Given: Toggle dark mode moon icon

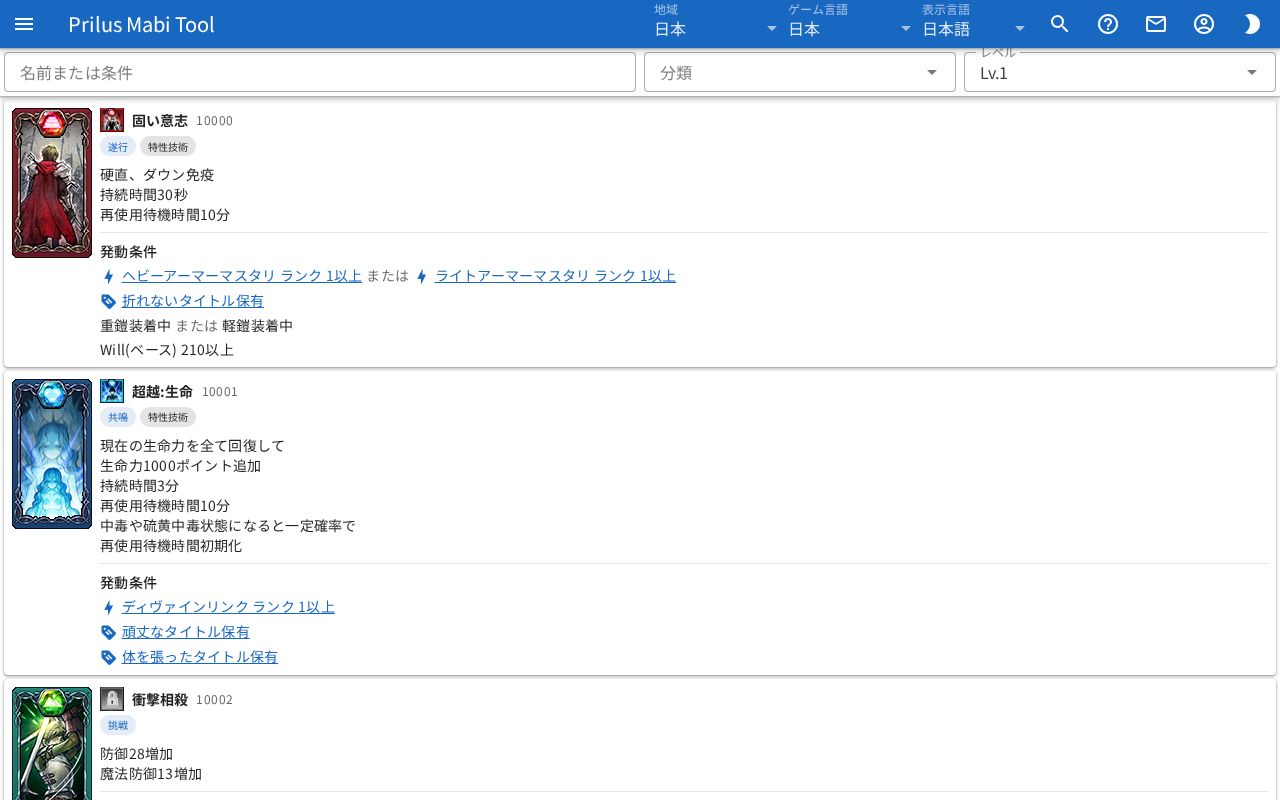Looking at the screenshot, I should pos(1252,24).
